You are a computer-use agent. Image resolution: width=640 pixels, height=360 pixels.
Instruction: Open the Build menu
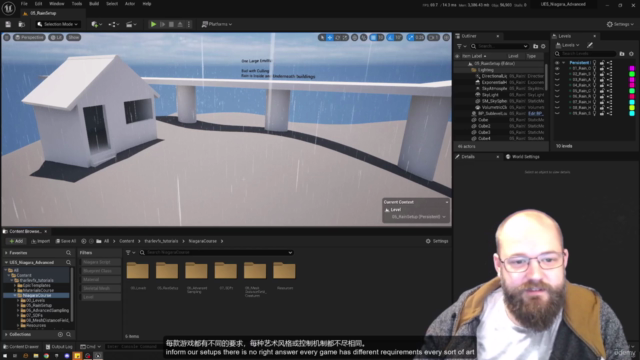(94, 4)
